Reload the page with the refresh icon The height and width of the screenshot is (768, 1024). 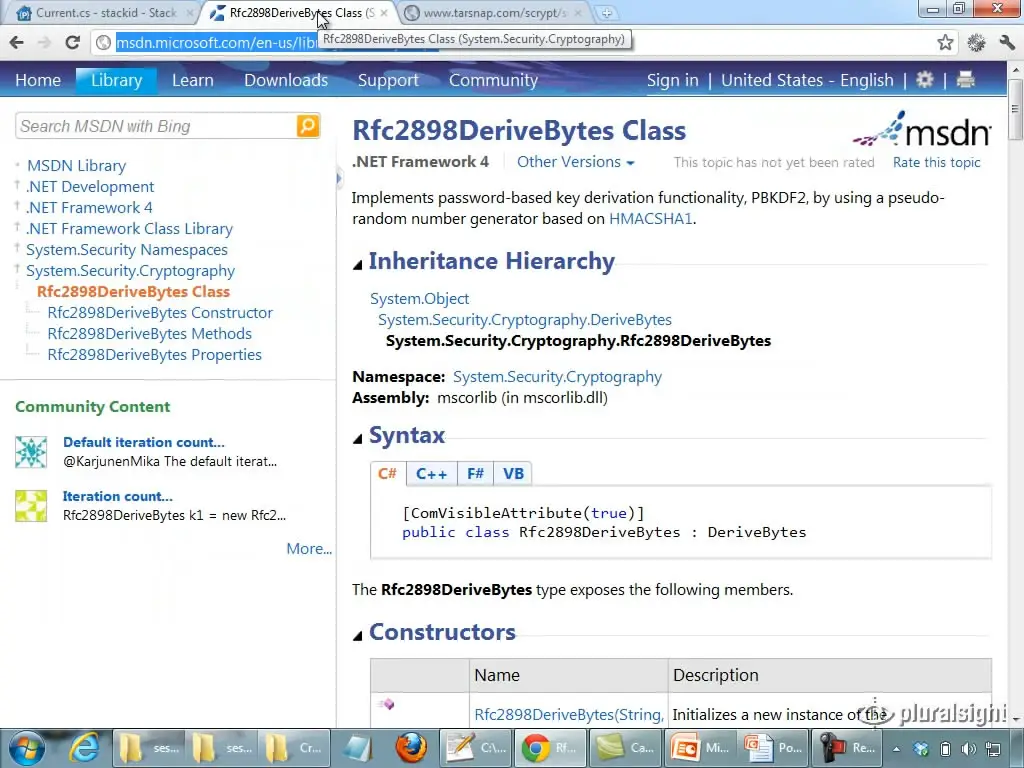click(x=72, y=42)
